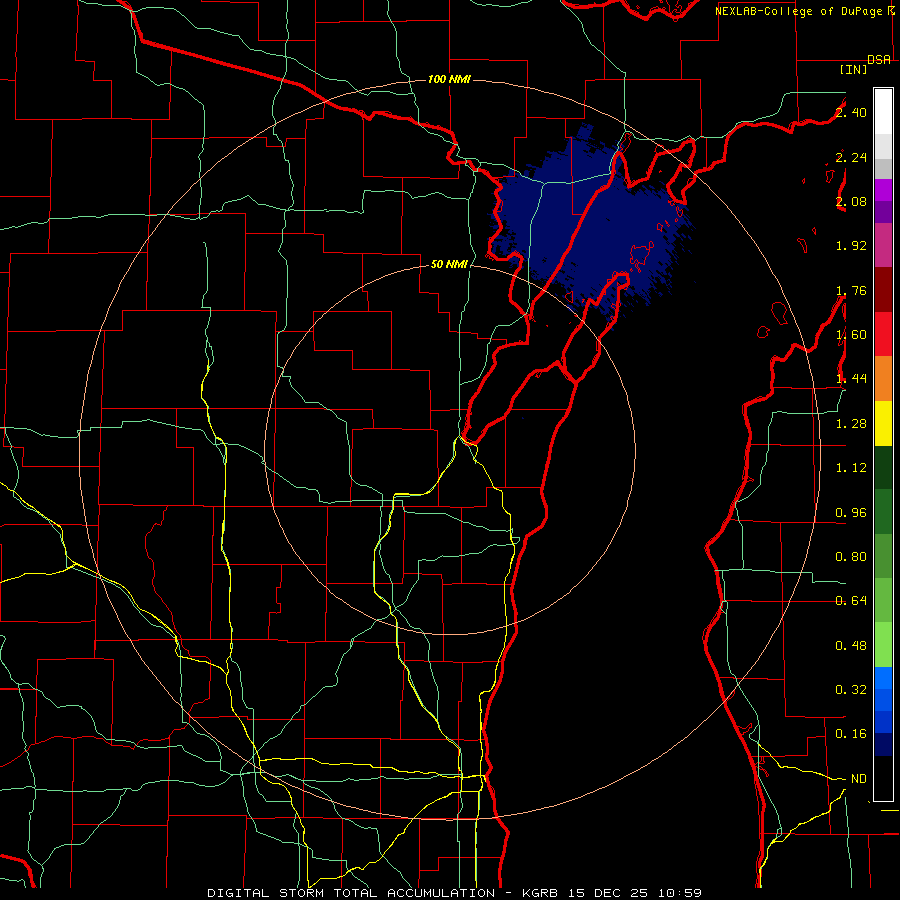Click the 1.12 legend value

point(851,468)
